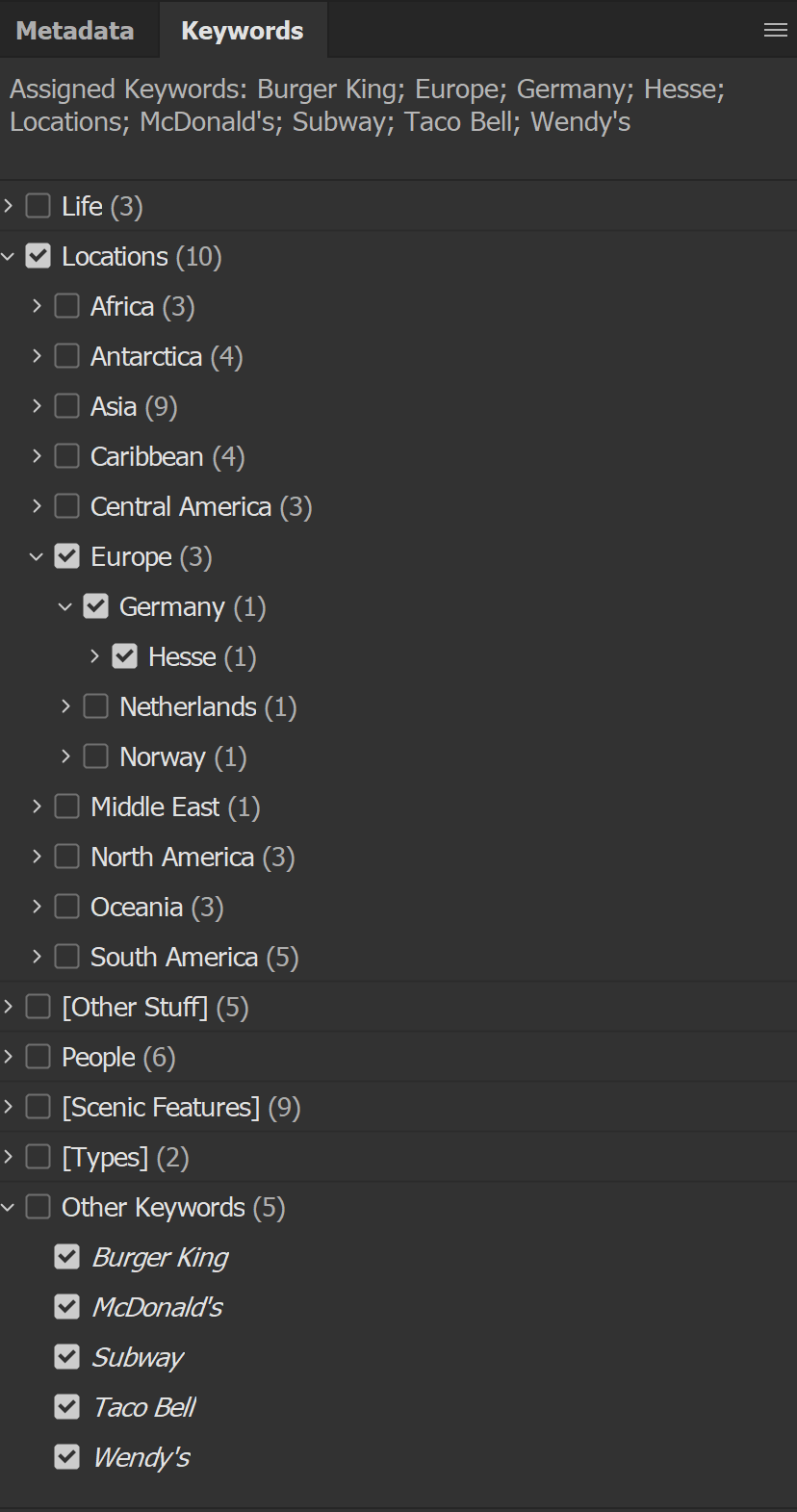Collapse the Europe keyword branch
The width and height of the screenshot is (797, 1512).
[x=37, y=556]
